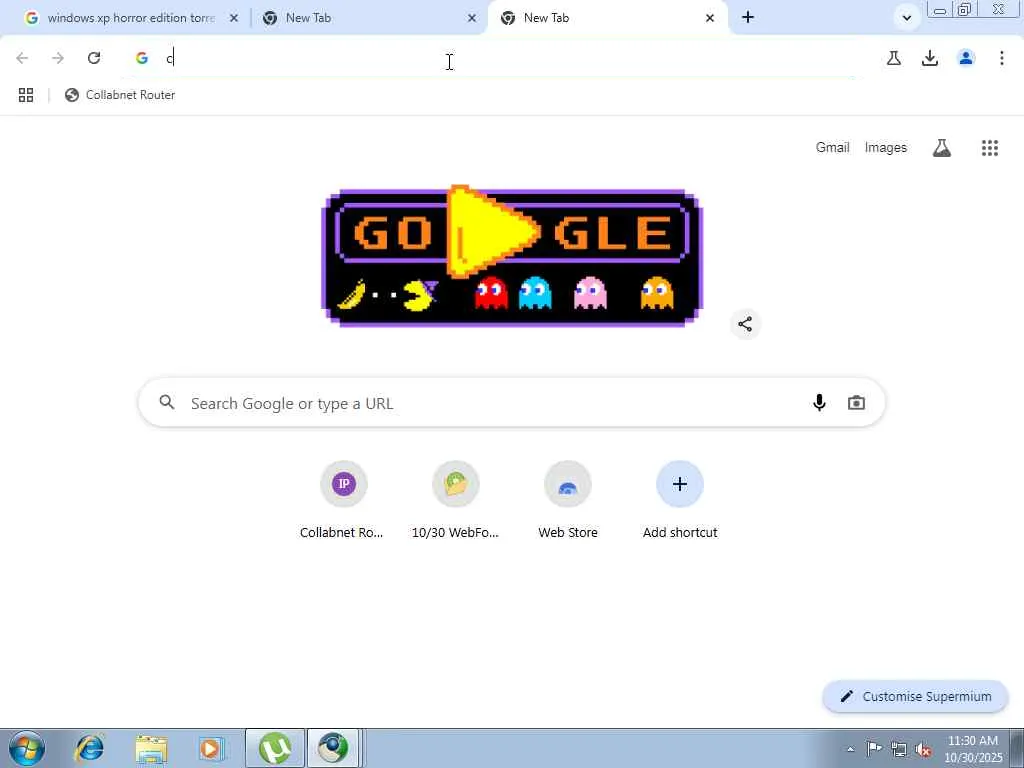Launch Internet Explorer from the taskbar
1024x768 pixels.
point(89,748)
